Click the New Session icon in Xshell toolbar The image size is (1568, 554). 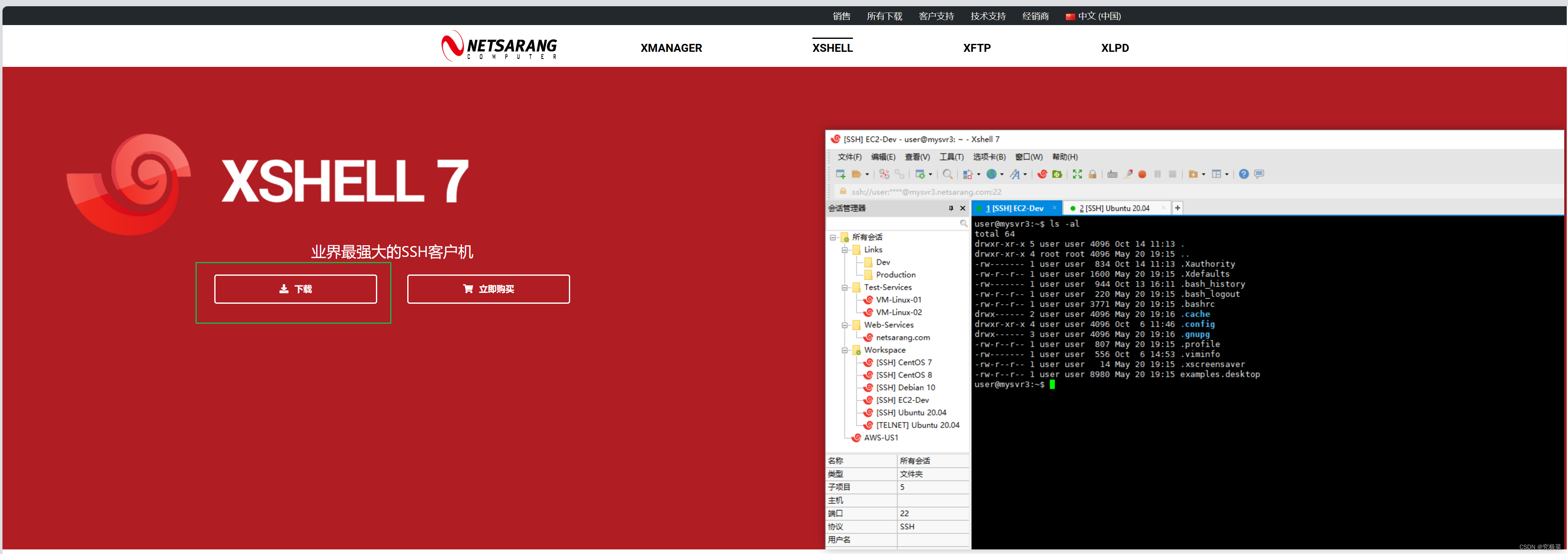tap(841, 174)
